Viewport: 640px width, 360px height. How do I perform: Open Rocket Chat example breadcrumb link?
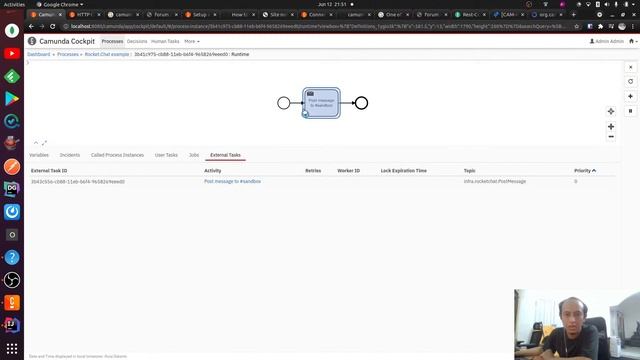tap(107, 54)
